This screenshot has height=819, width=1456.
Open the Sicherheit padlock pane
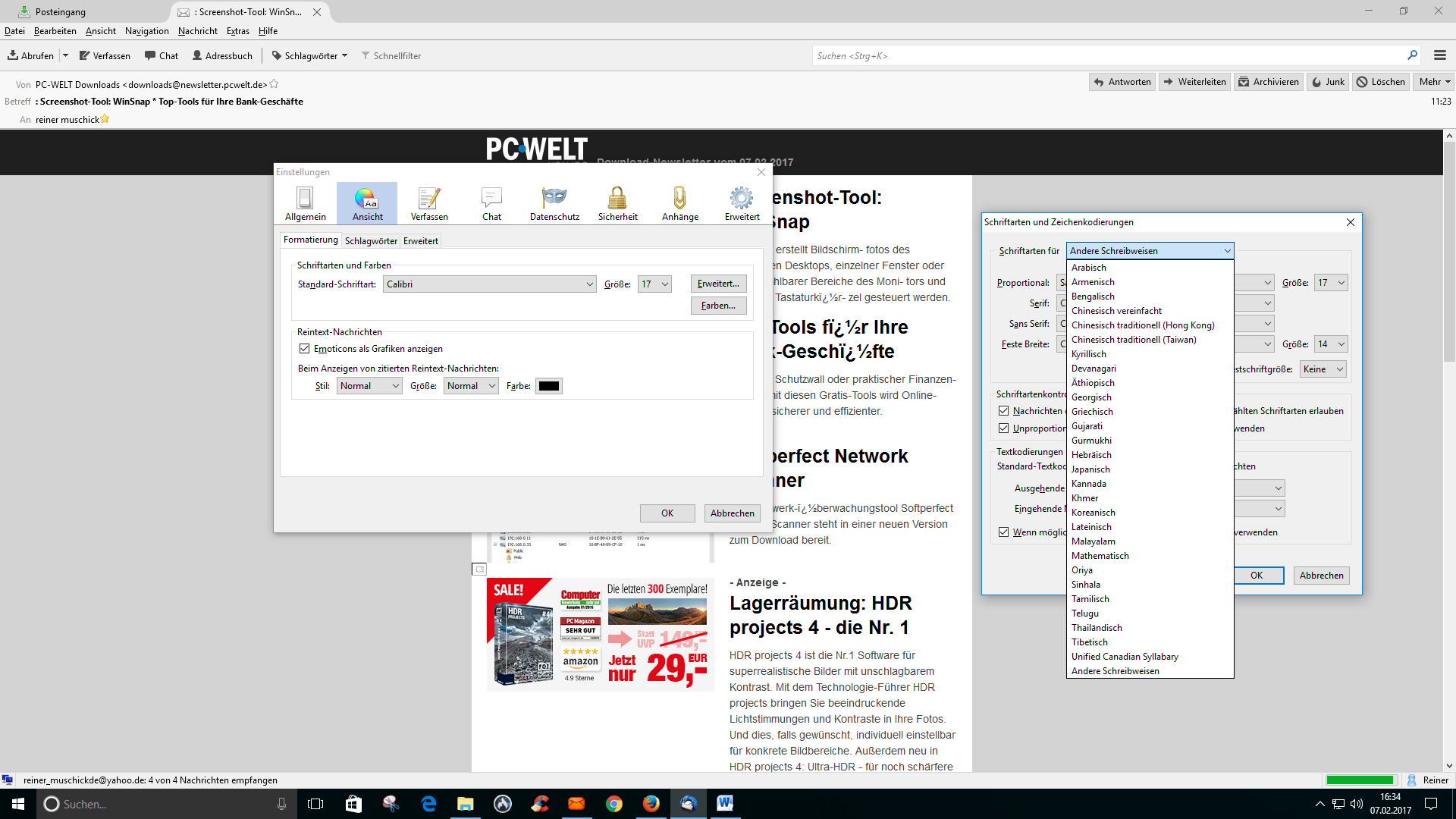(617, 203)
